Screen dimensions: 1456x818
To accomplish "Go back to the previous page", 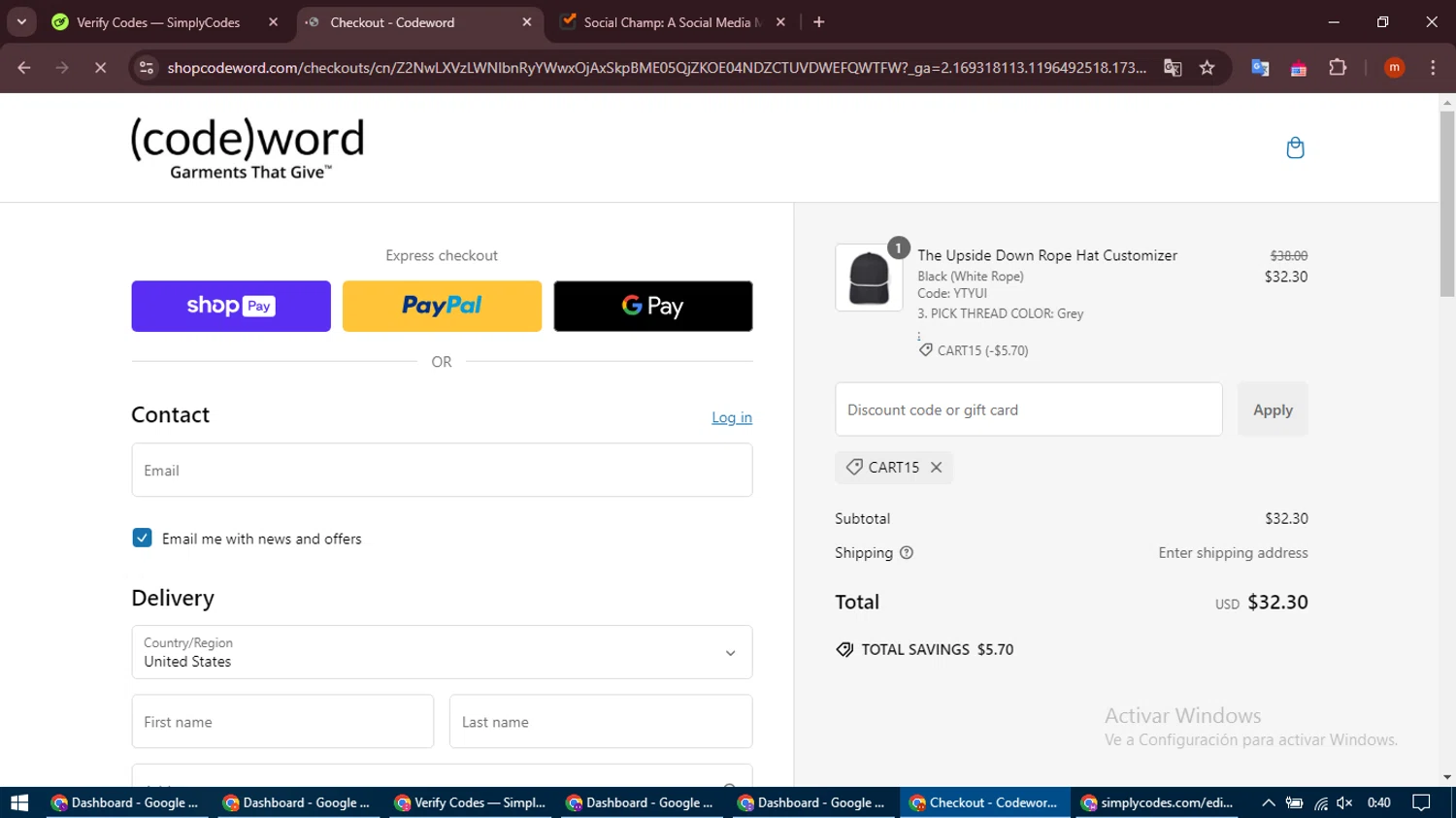I will click(24, 68).
